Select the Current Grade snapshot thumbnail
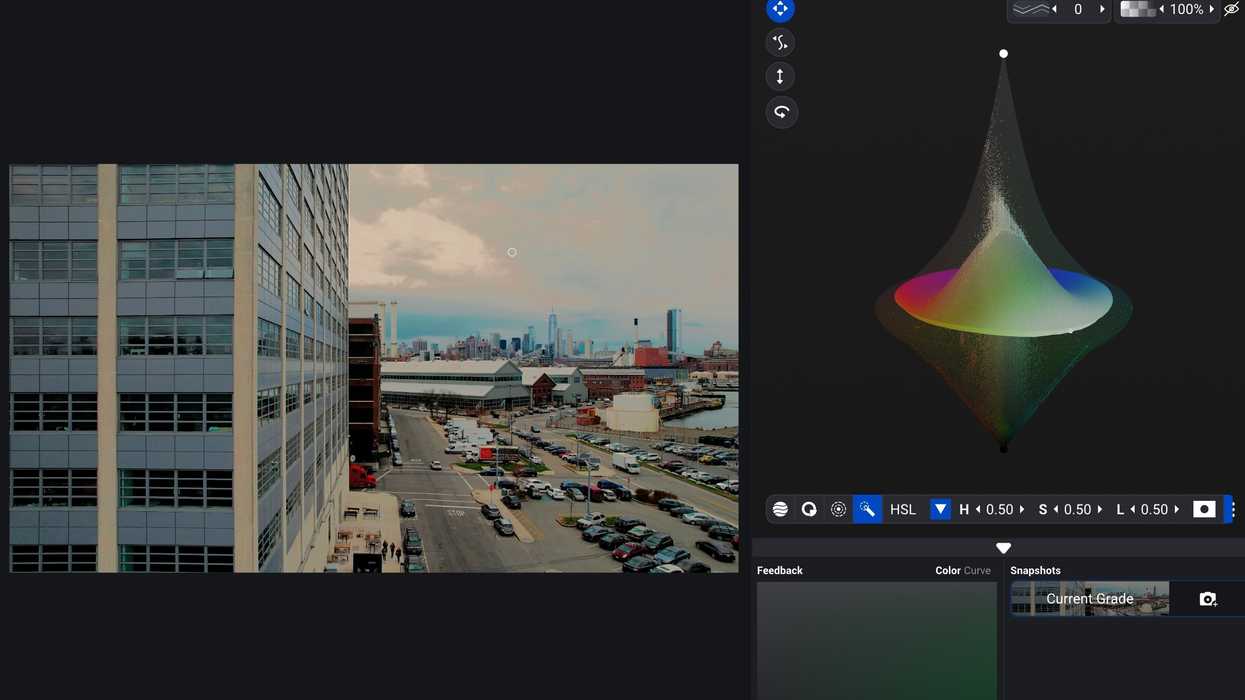The height and width of the screenshot is (700, 1245). 1090,598
